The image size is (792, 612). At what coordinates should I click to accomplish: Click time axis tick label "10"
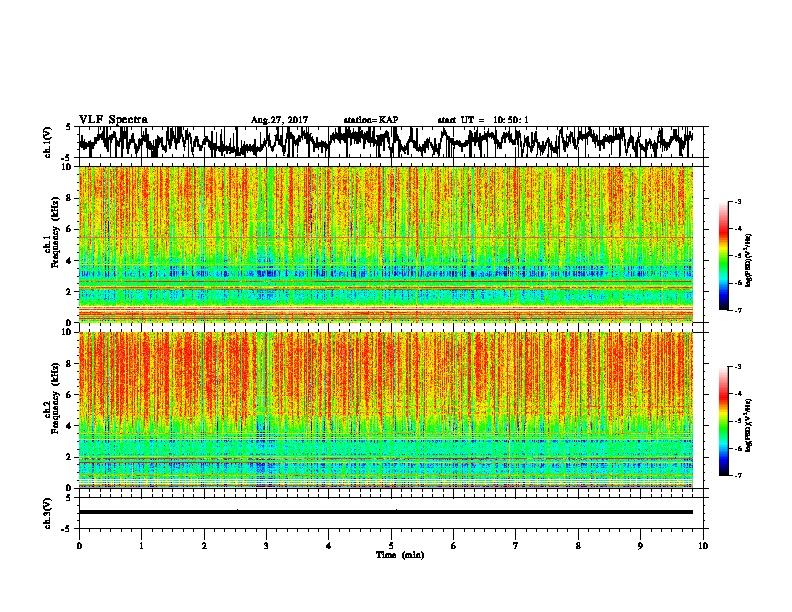[x=703, y=546]
